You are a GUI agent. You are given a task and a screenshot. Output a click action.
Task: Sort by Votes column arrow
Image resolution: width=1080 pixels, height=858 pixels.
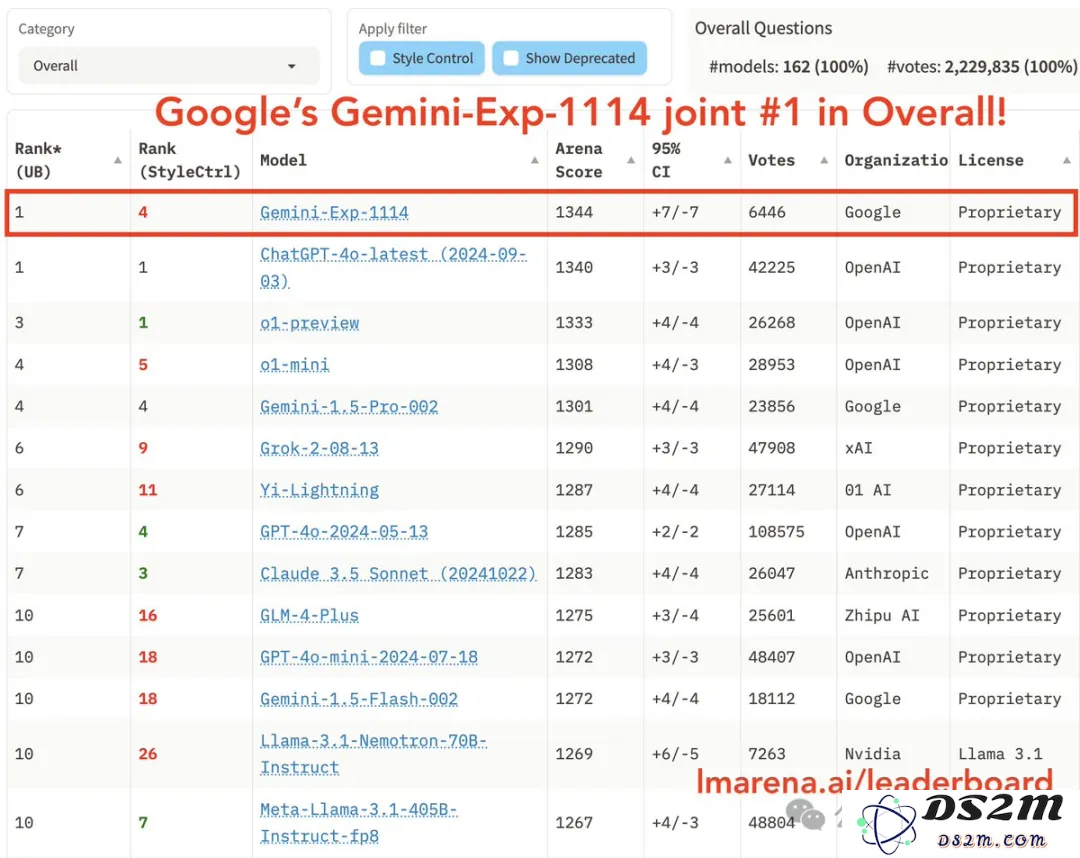(824, 160)
